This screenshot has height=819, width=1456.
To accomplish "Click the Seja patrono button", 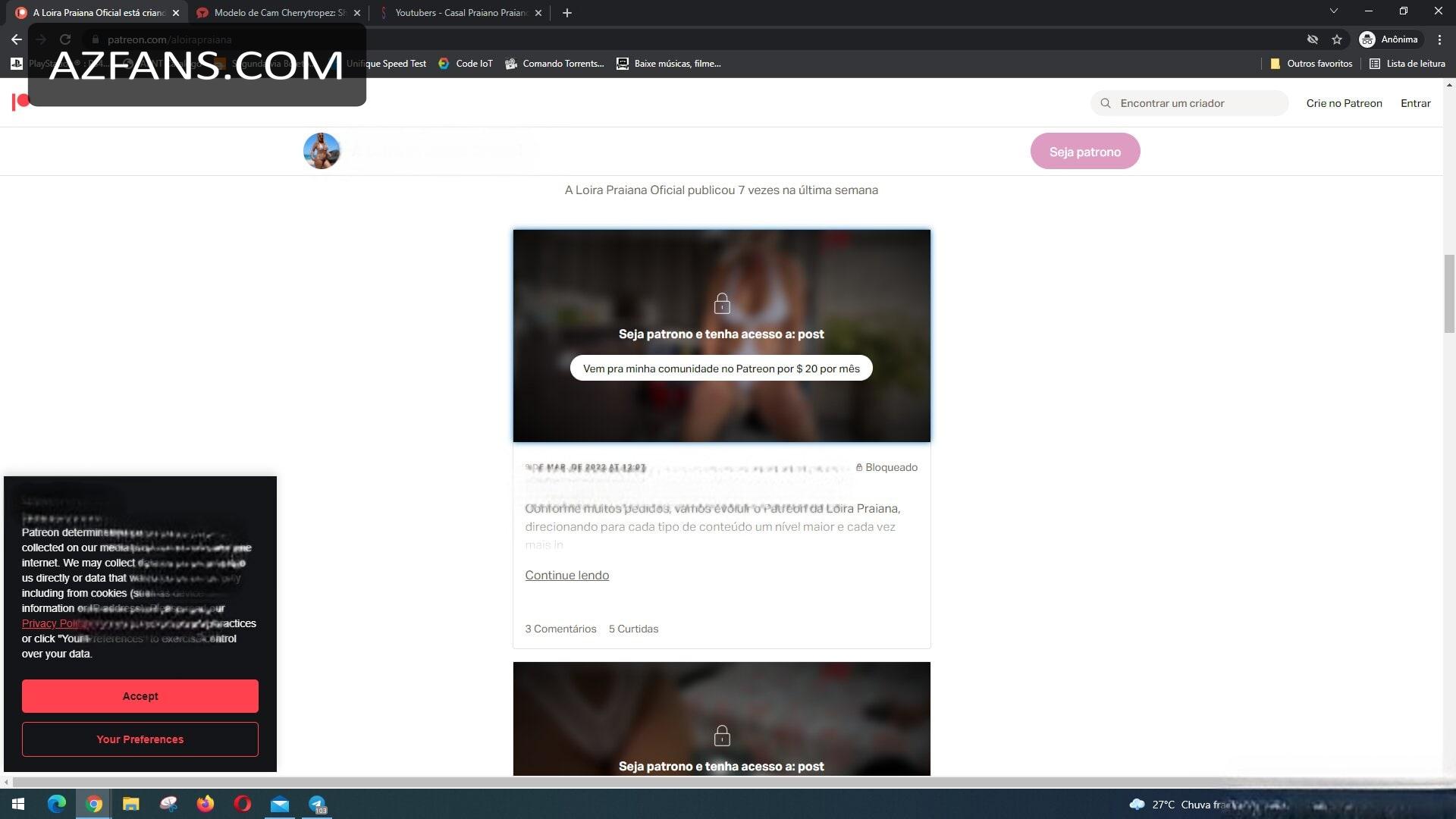I will (x=1084, y=152).
